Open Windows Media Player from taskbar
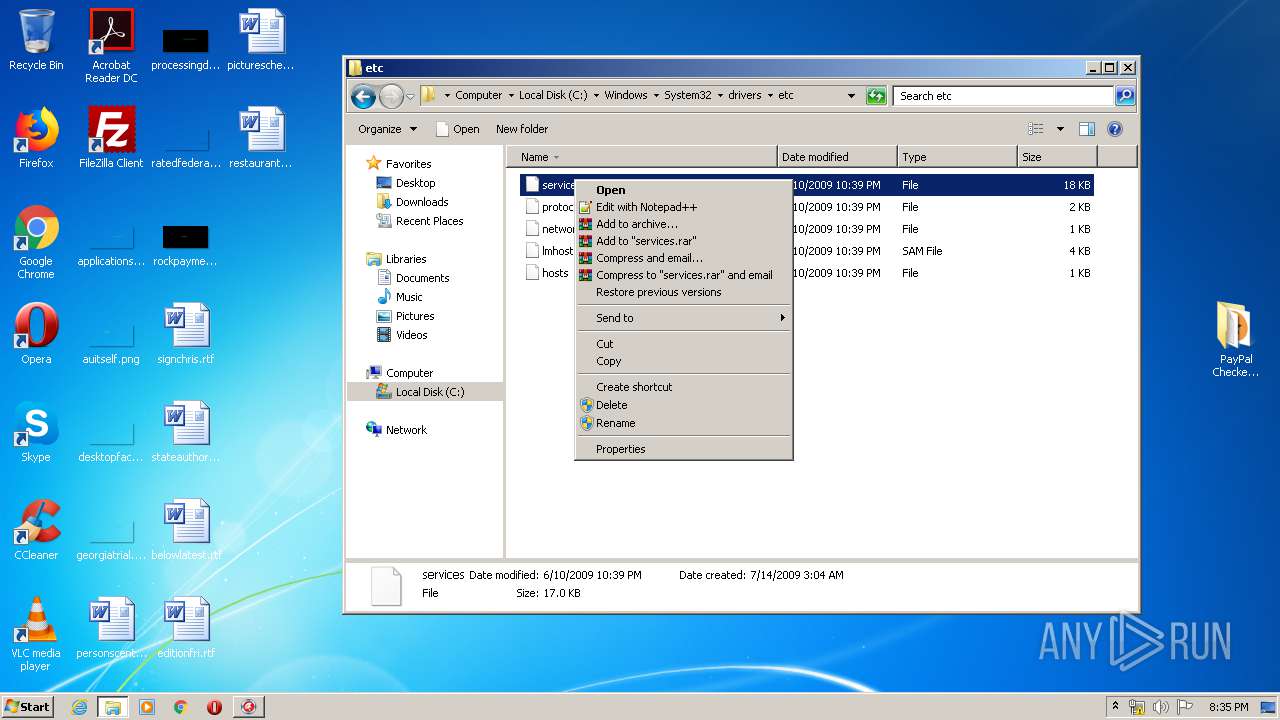Viewport: 1280px width, 720px height. (x=147, y=707)
